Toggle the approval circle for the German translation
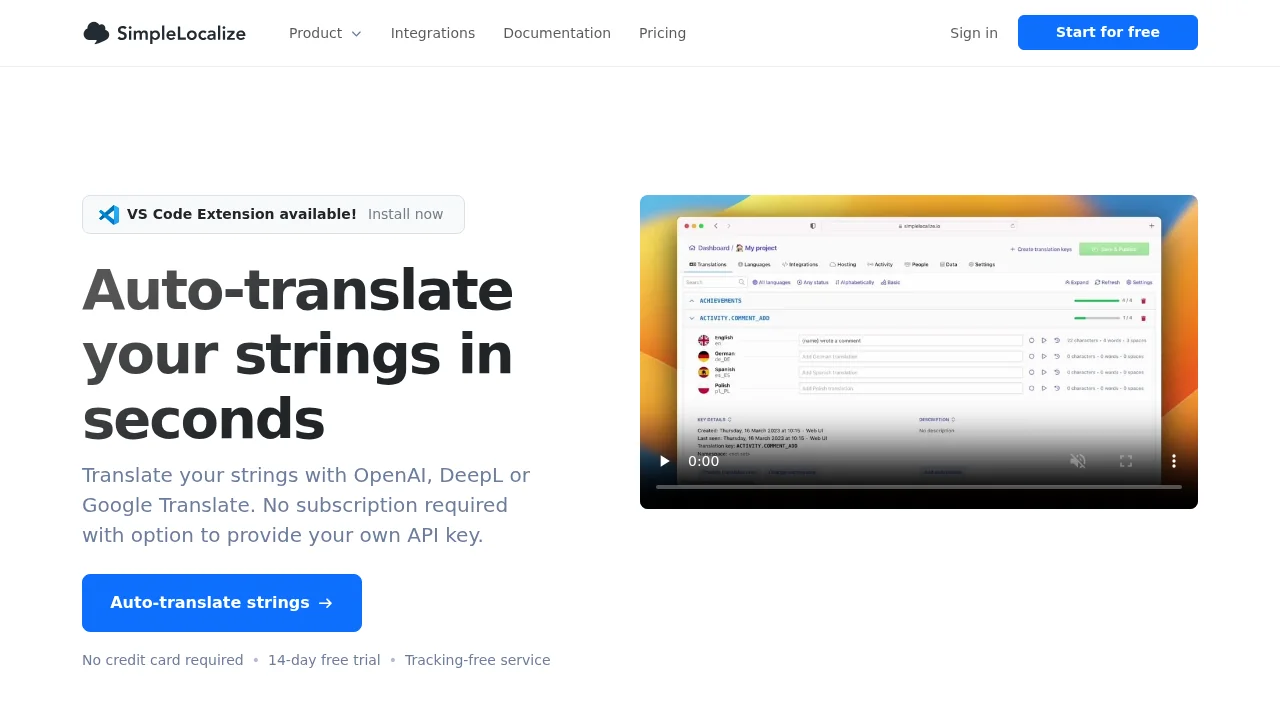 [x=1031, y=356]
